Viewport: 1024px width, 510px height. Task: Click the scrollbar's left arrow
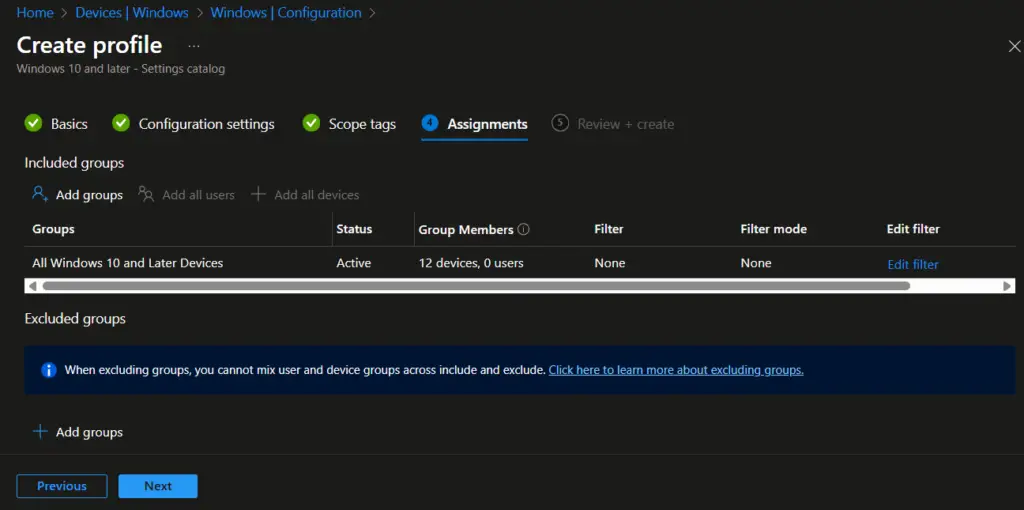point(32,286)
